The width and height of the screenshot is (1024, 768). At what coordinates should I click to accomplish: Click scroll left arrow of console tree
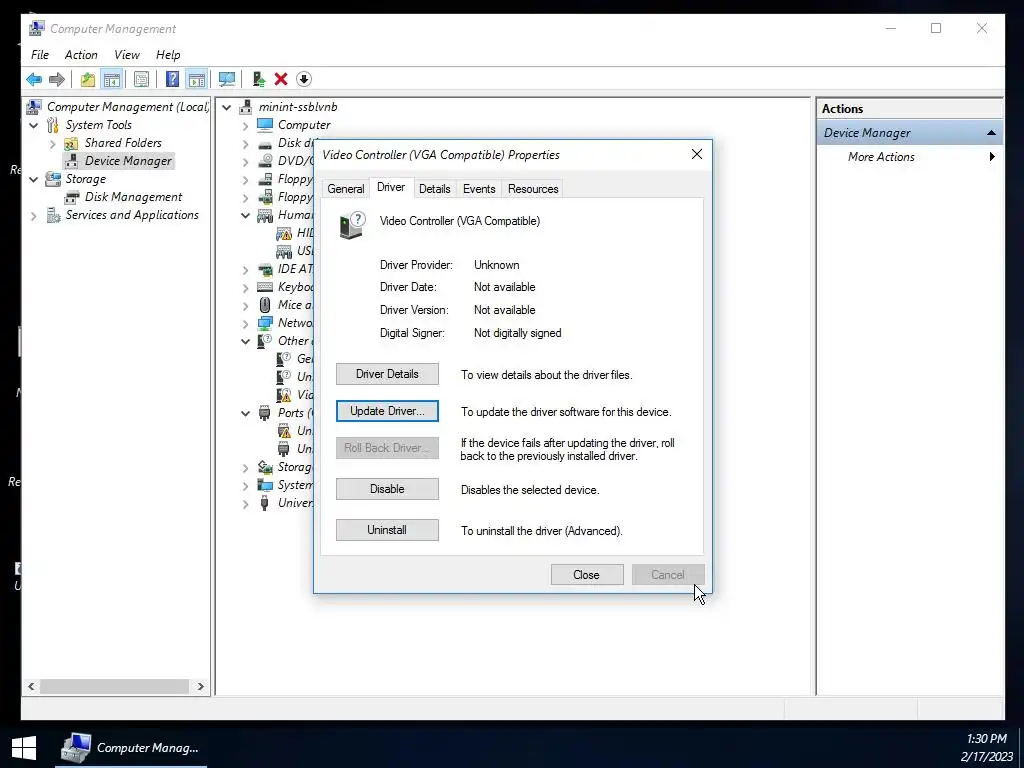point(31,686)
